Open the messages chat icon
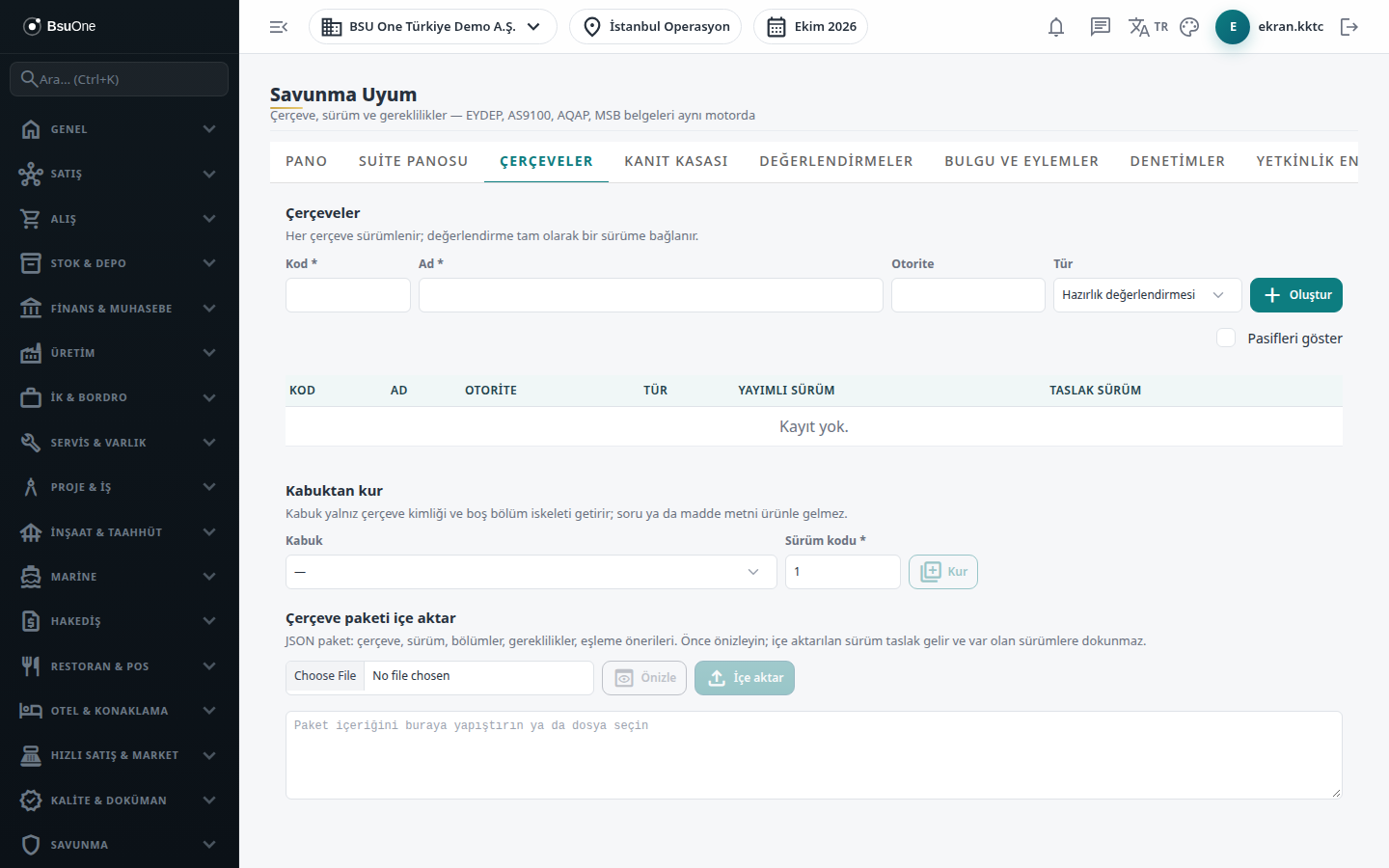Viewport: 1389px width, 868px height. [1101, 27]
